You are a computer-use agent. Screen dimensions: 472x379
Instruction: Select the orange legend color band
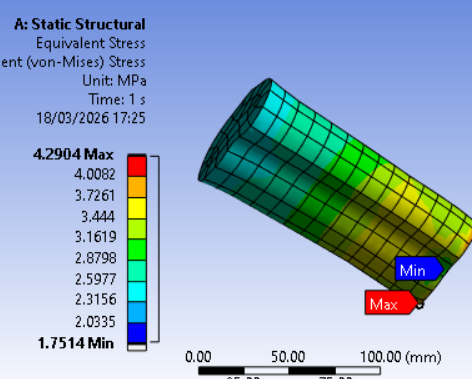[137, 187]
